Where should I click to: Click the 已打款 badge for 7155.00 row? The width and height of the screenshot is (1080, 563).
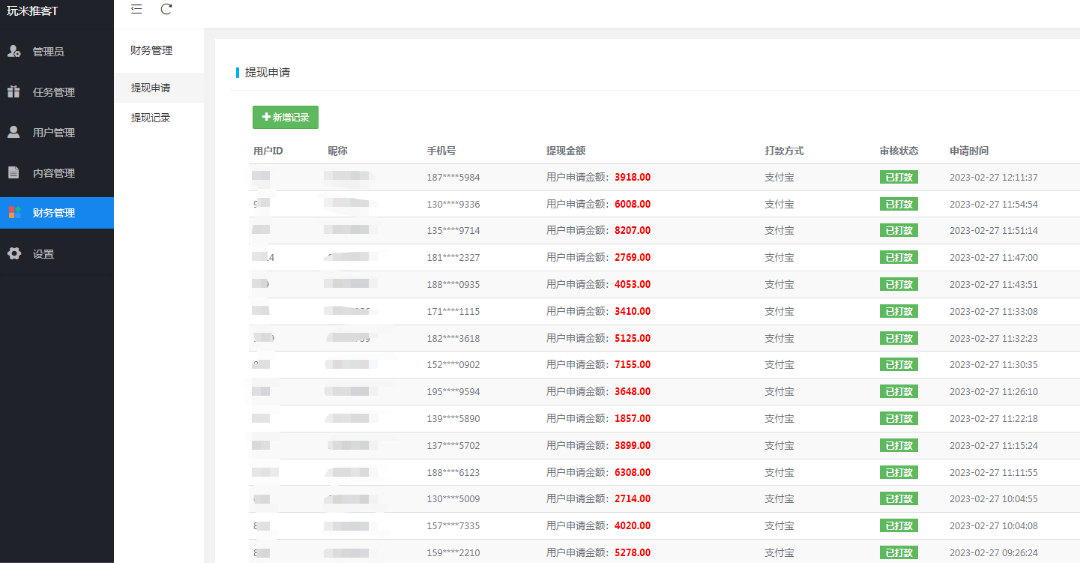pyautogui.click(x=898, y=365)
